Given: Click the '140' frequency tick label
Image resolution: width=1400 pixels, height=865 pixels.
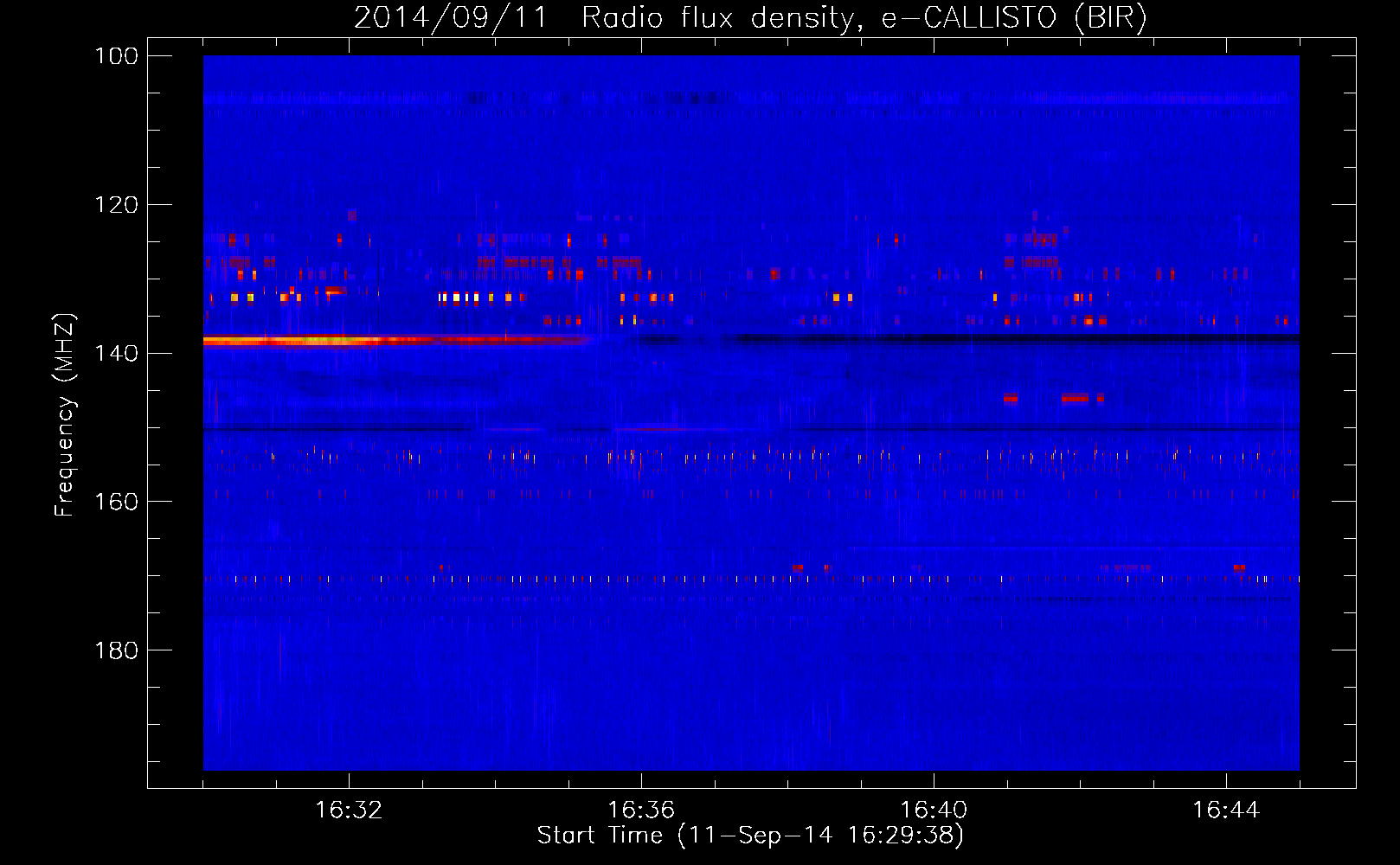Looking at the screenshot, I should [116, 353].
